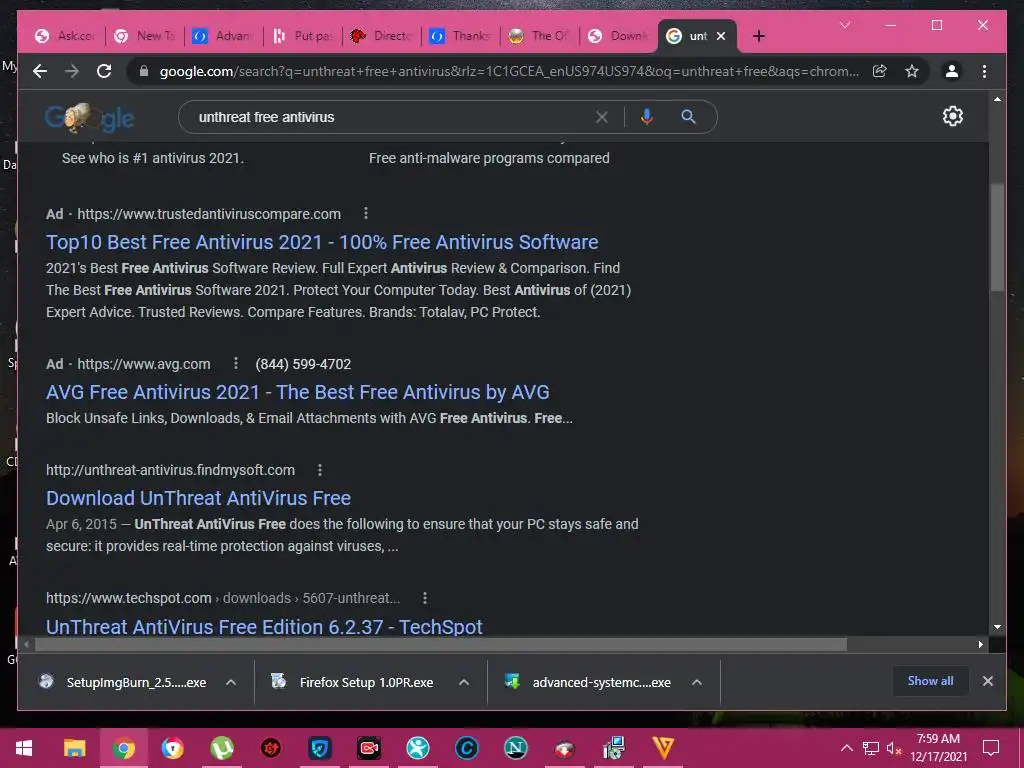Image resolution: width=1024 pixels, height=768 pixels.
Task: Start a voice search with the microphone
Action: tap(647, 117)
